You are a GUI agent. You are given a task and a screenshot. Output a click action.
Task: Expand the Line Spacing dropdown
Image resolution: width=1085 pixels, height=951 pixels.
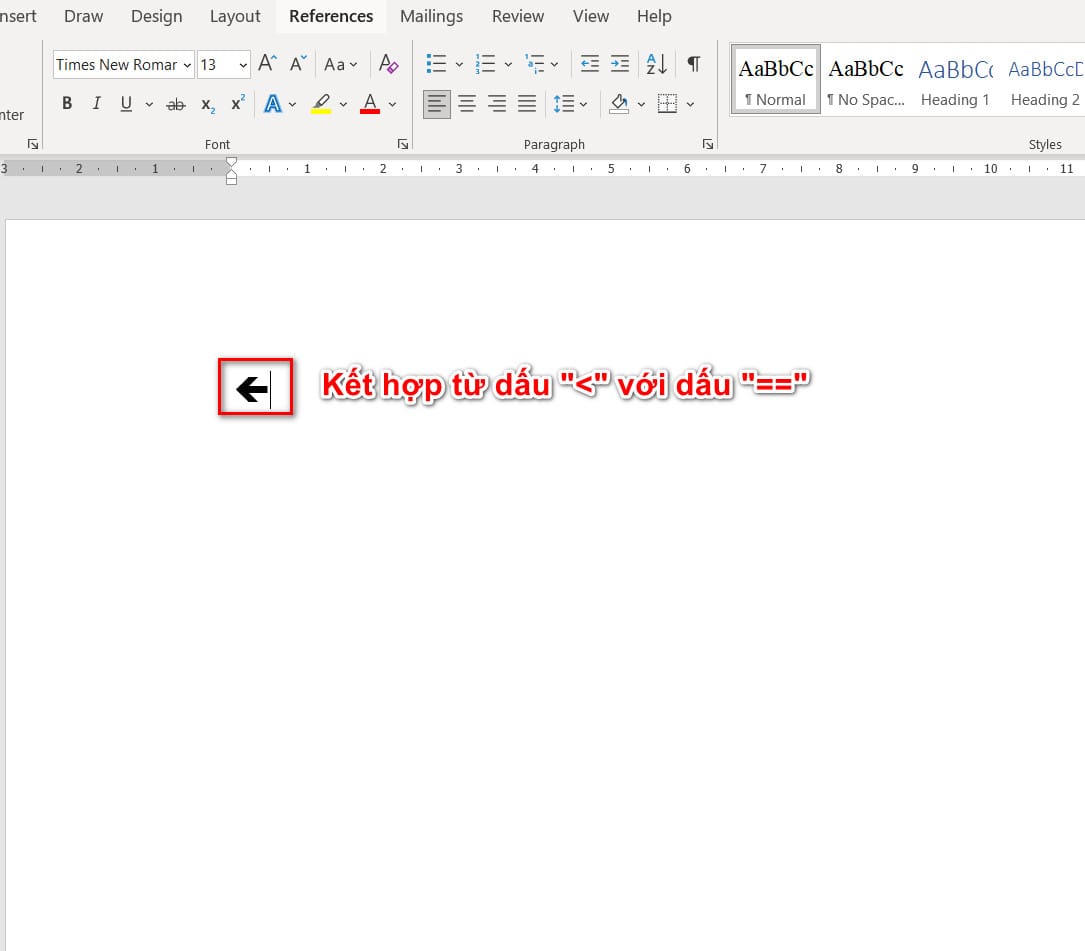click(x=582, y=104)
